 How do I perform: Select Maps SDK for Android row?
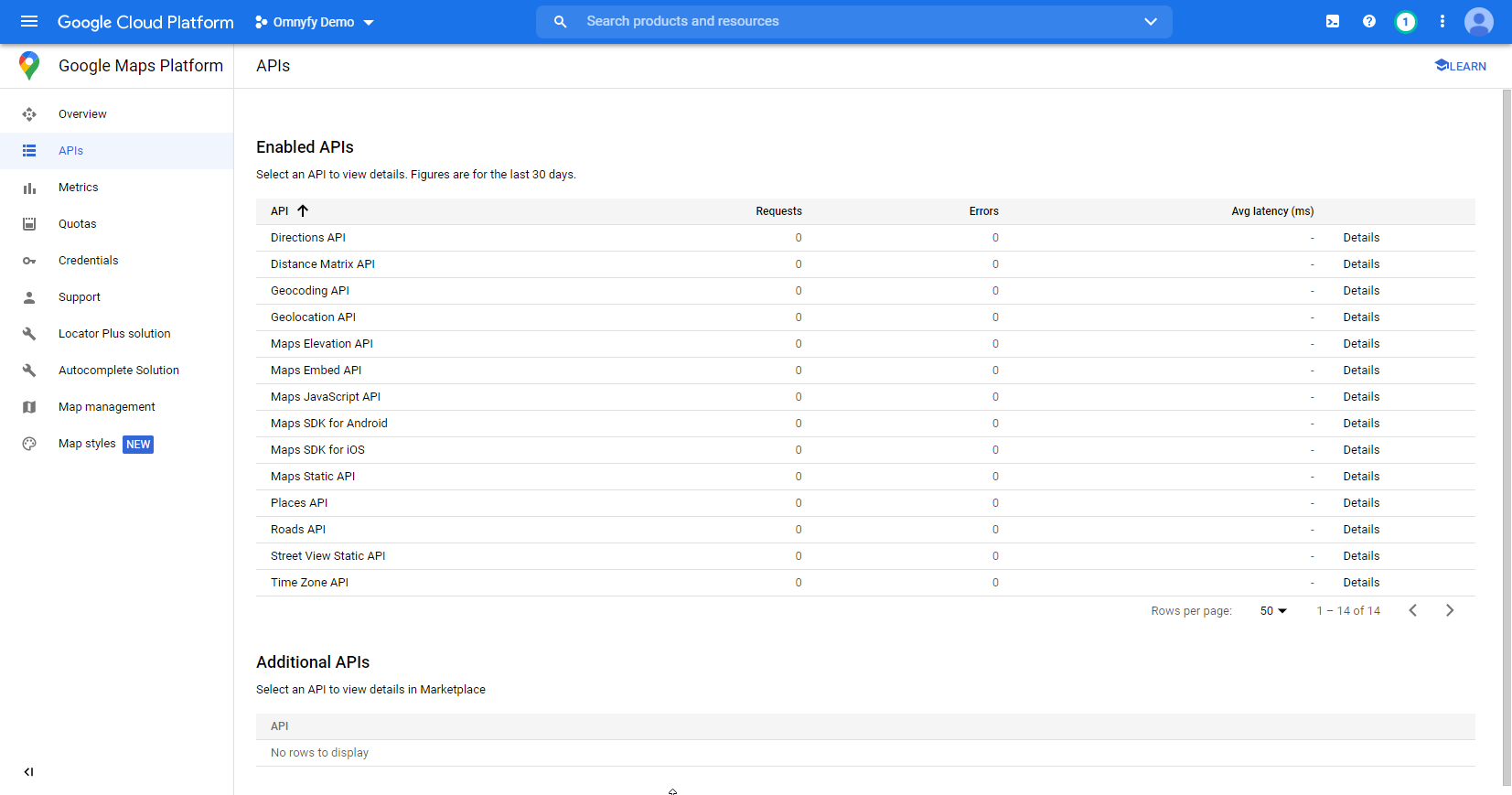coord(865,424)
